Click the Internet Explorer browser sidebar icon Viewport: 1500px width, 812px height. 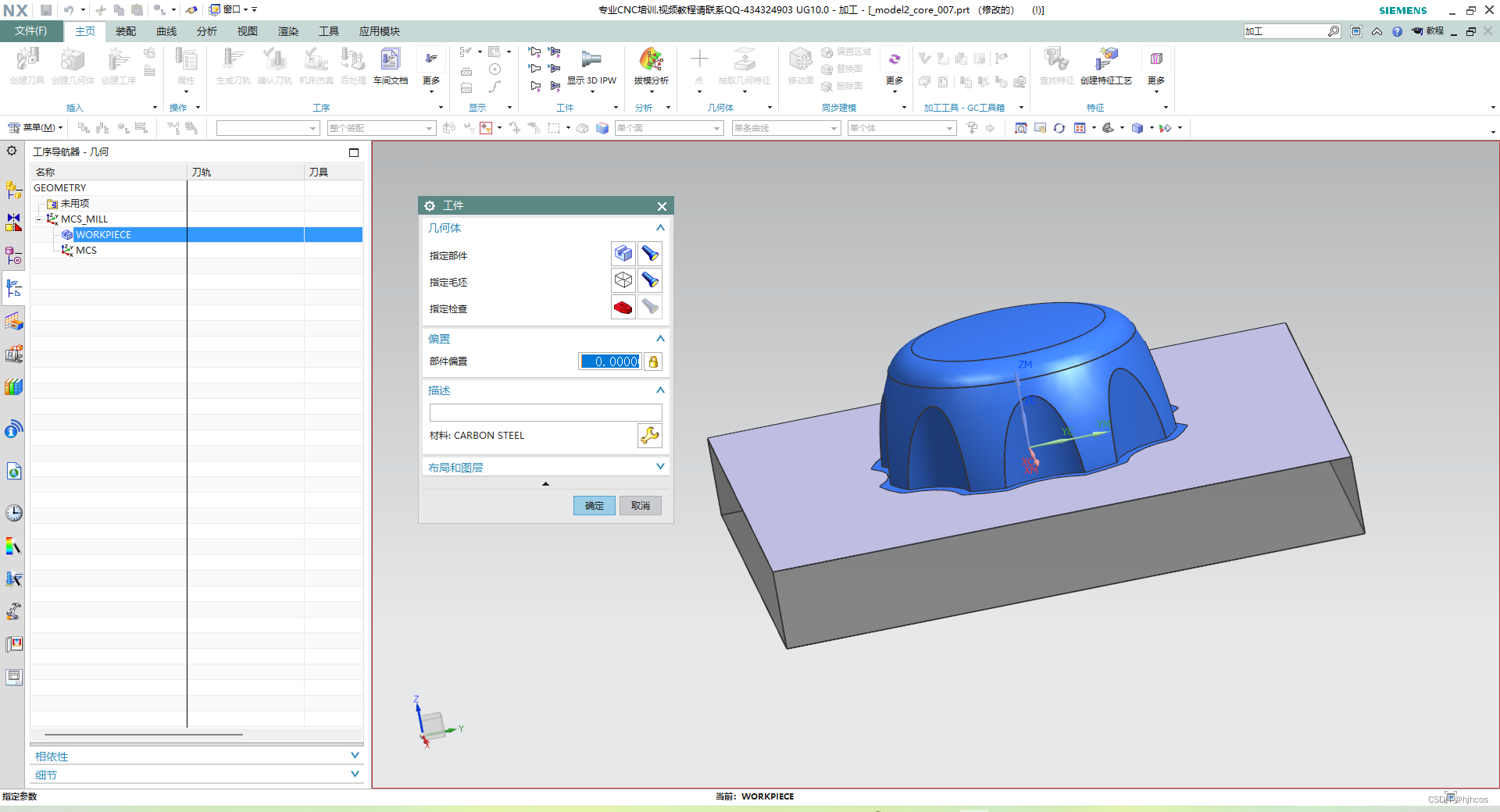click(13, 471)
